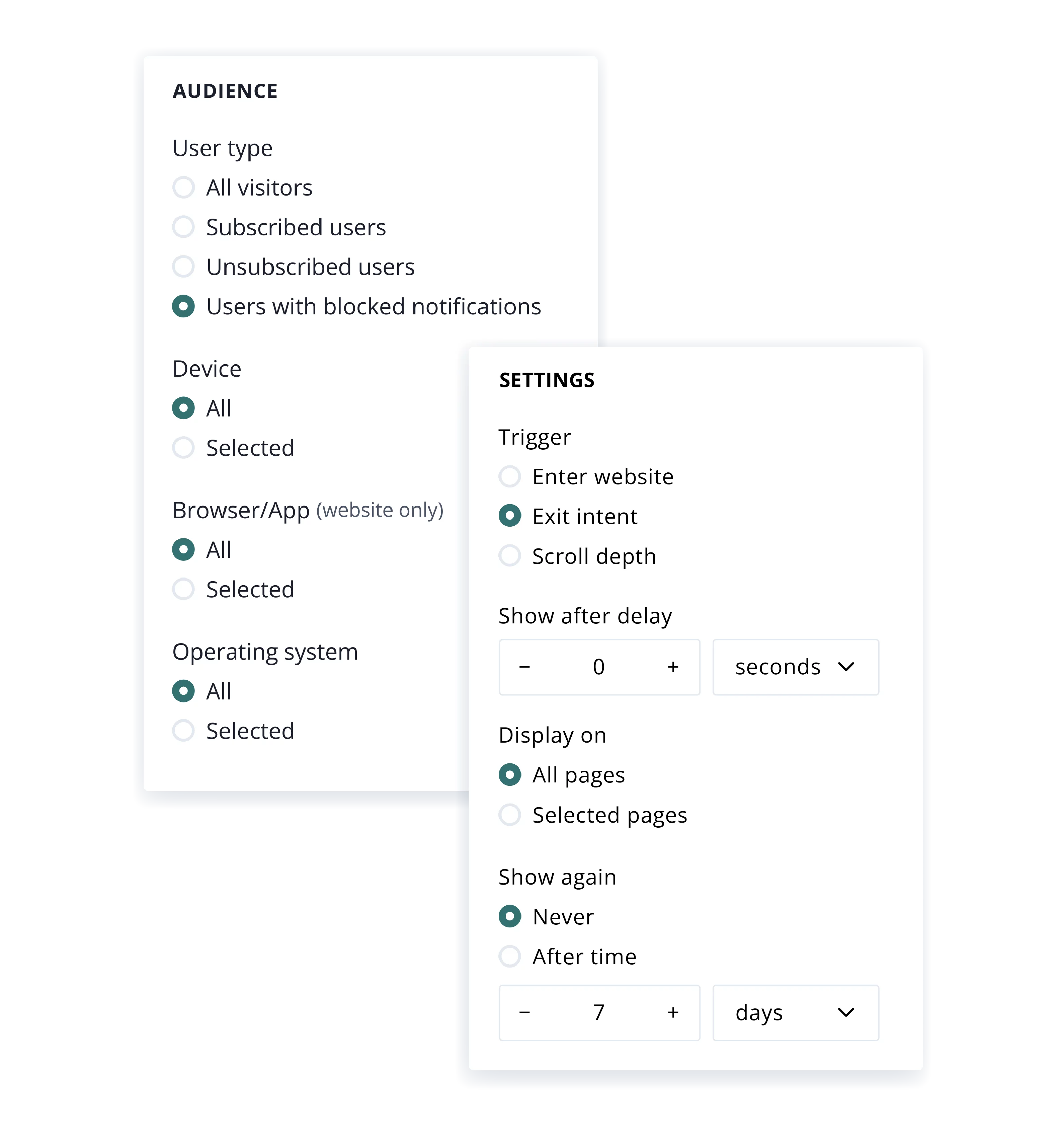
Task: Click the Show again value field showing 7
Action: click(x=599, y=1012)
